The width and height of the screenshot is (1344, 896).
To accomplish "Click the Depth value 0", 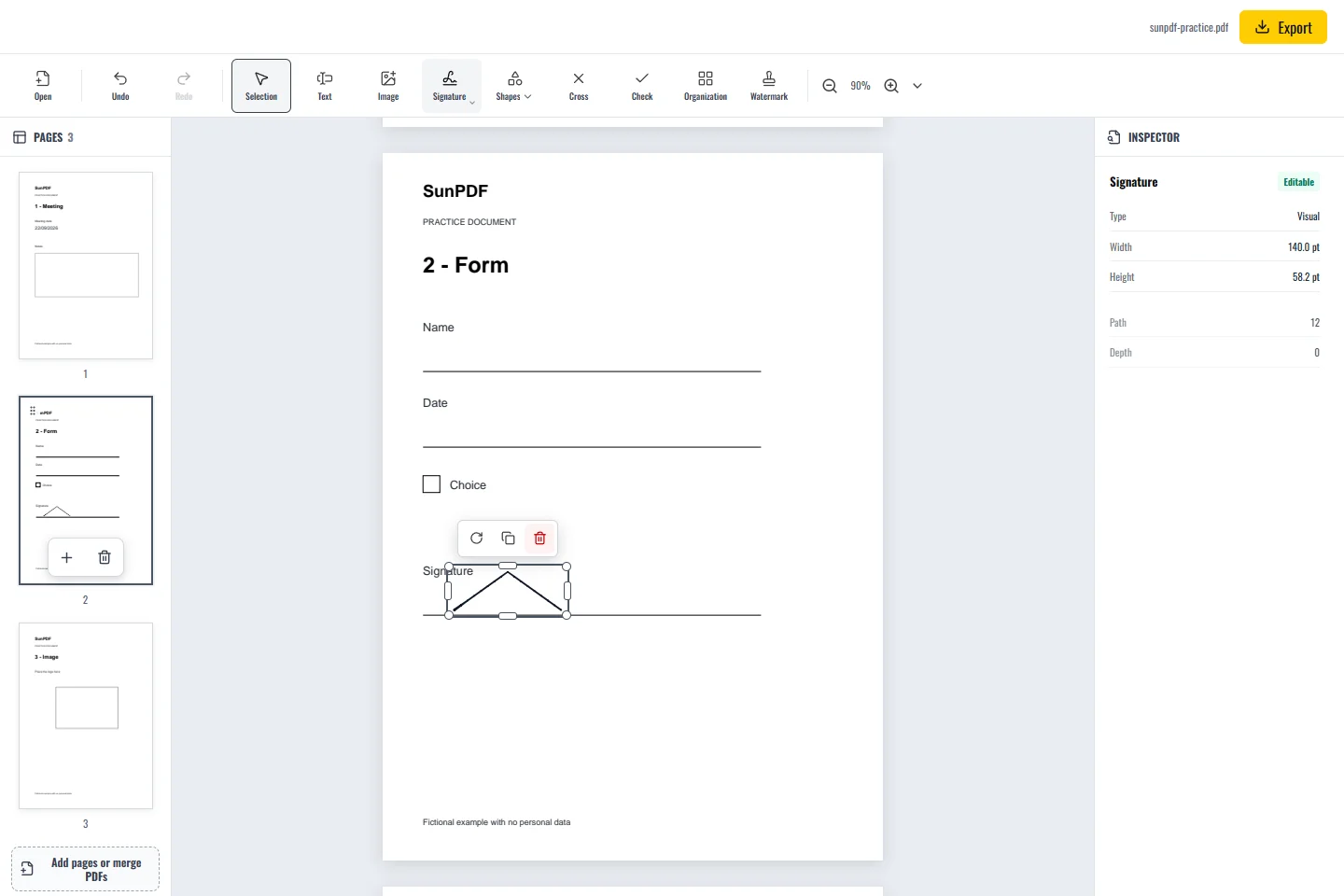I will click(x=1317, y=353).
